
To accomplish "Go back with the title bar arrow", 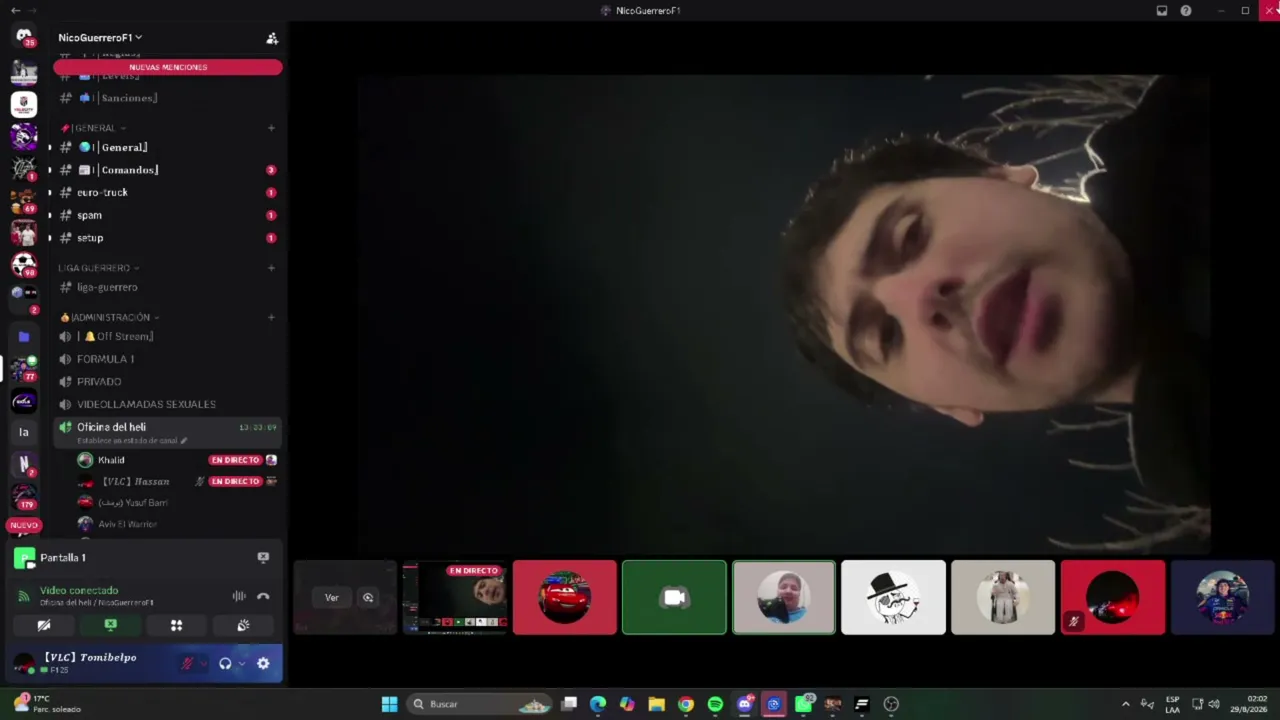I will point(15,10).
